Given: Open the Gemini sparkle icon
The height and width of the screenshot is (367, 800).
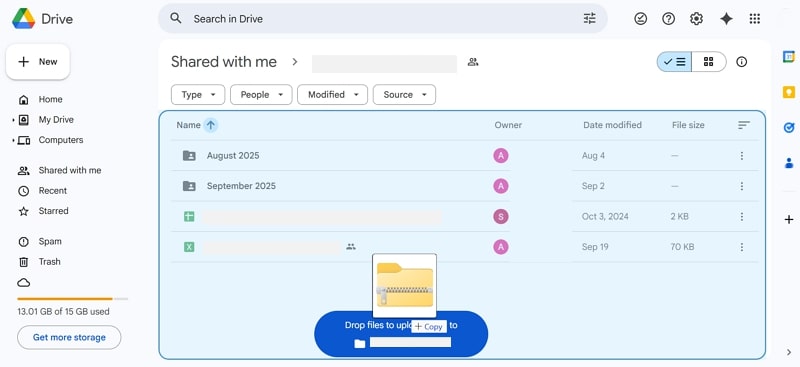Looking at the screenshot, I should (x=726, y=19).
